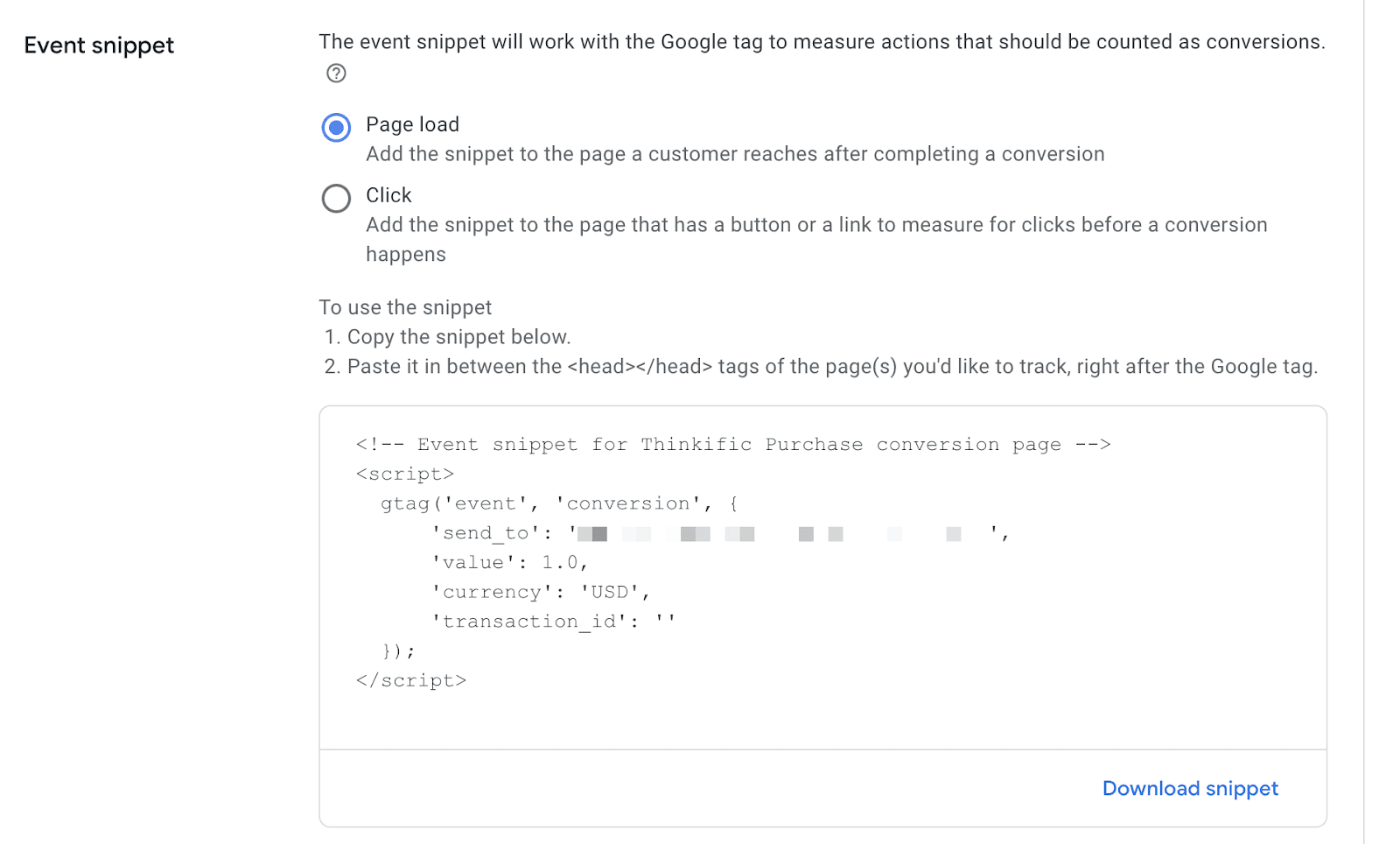The height and width of the screenshot is (844, 1400).
Task: Download the event snippet
Action: pyautogui.click(x=1190, y=788)
